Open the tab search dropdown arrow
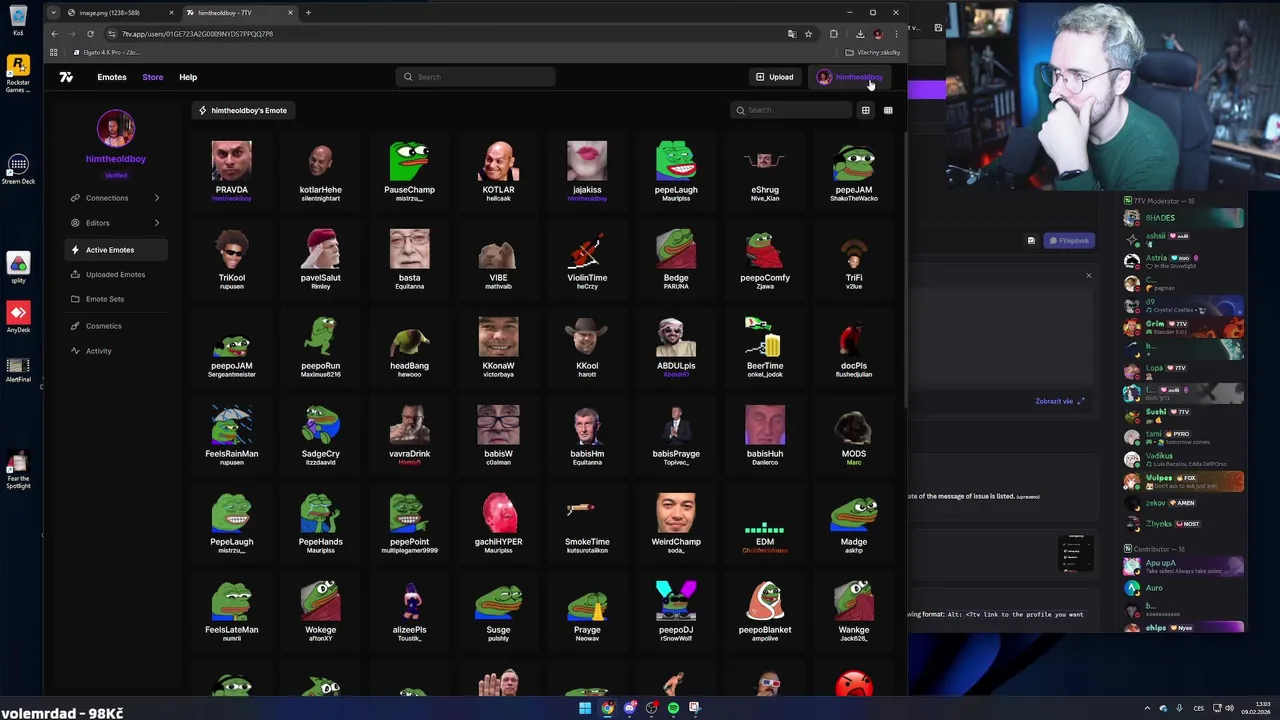The width and height of the screenshot is (1280, 720). [53, 13]
